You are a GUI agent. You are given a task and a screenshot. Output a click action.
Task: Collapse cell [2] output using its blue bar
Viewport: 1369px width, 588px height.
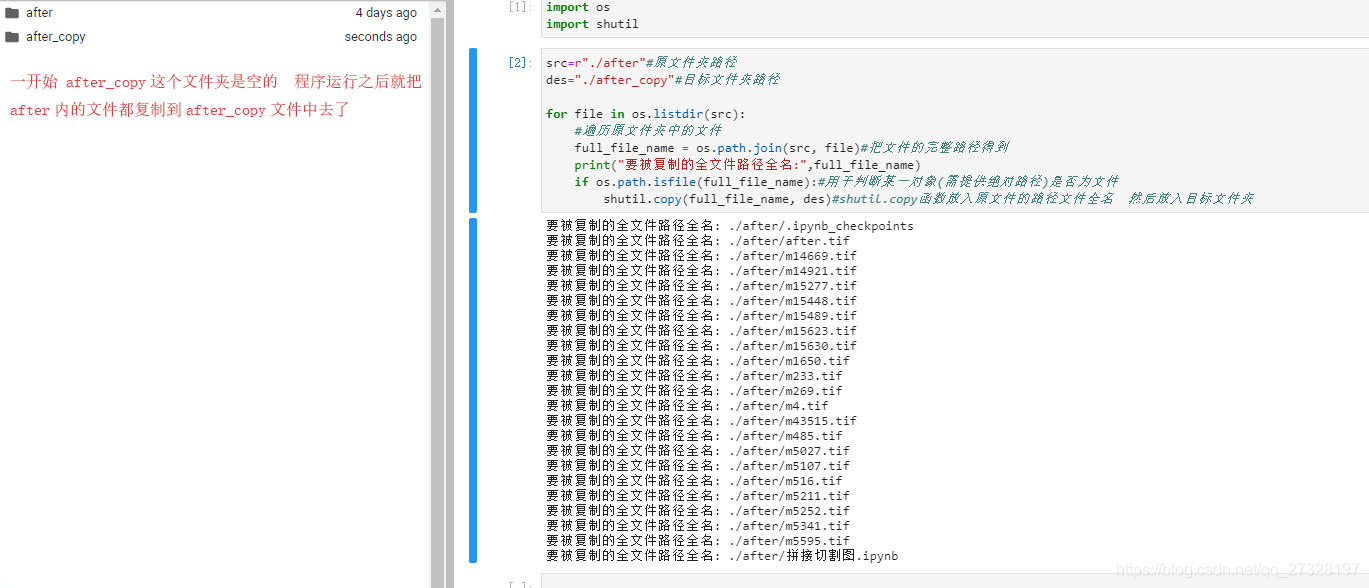coord(473,390)
